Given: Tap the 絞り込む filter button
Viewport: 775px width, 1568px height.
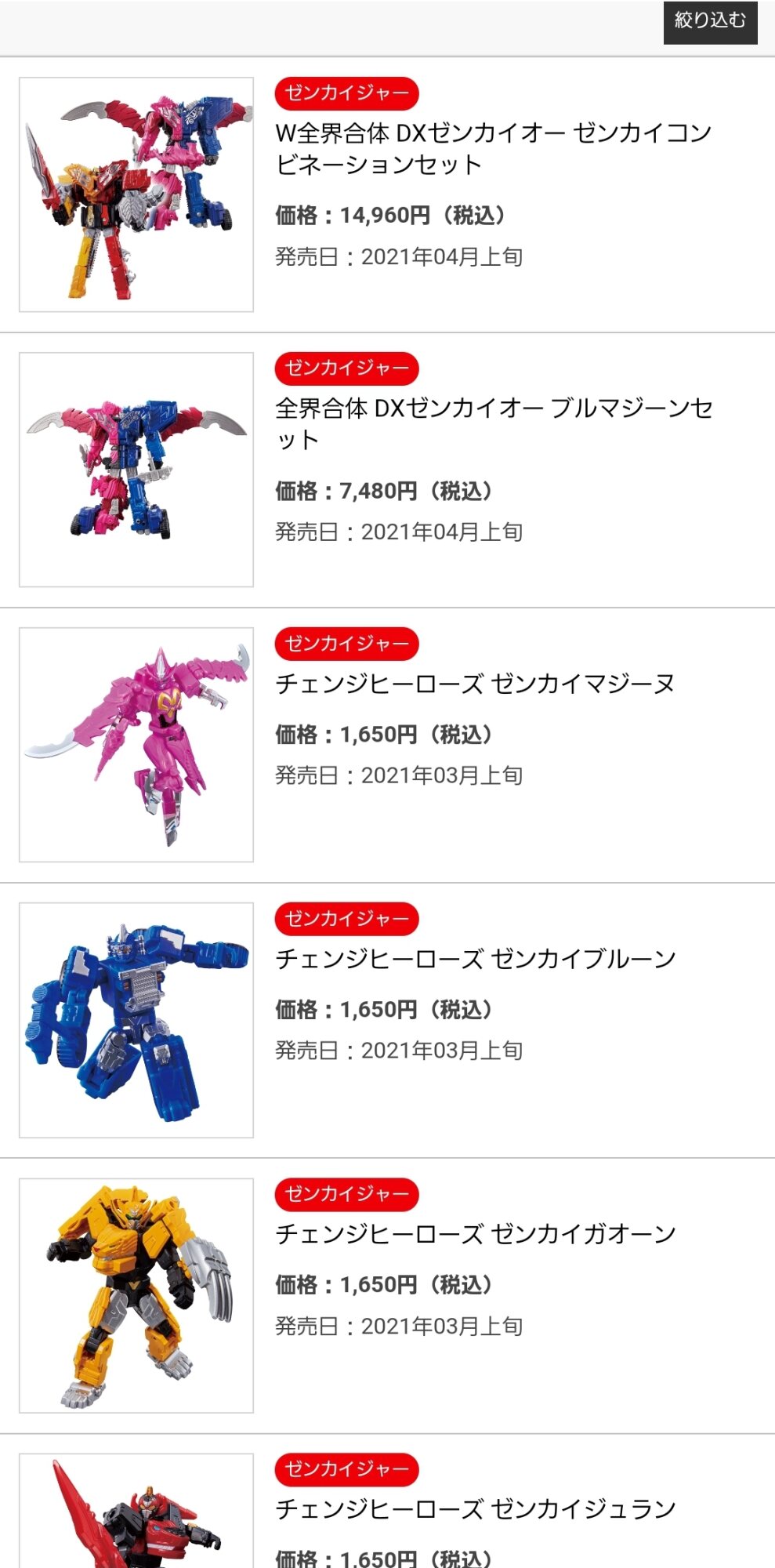Looking at the screenshot, I should 710,21.
